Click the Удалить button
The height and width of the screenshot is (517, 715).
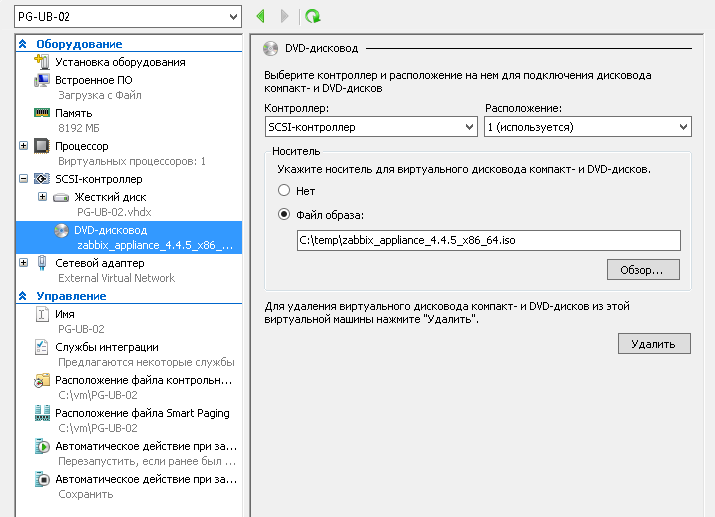point(654,344)
